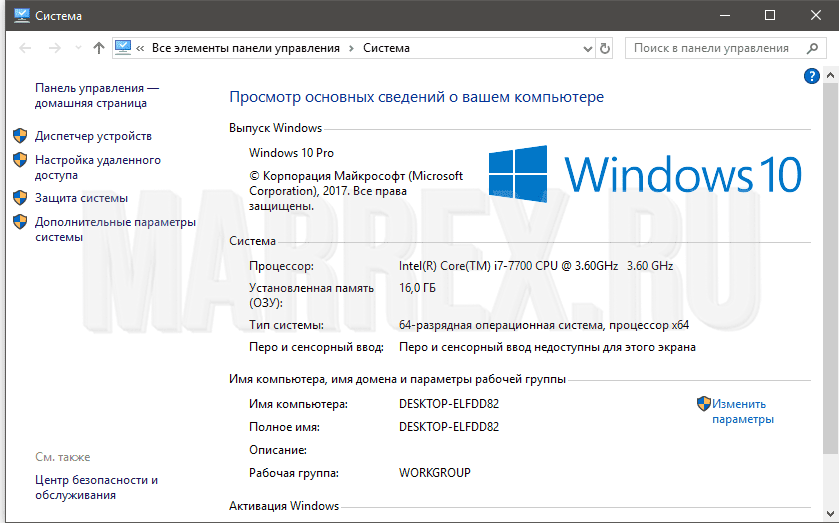Open the recent locations dropdown arrow
The image size is (839, 523).
click(78, 48)
